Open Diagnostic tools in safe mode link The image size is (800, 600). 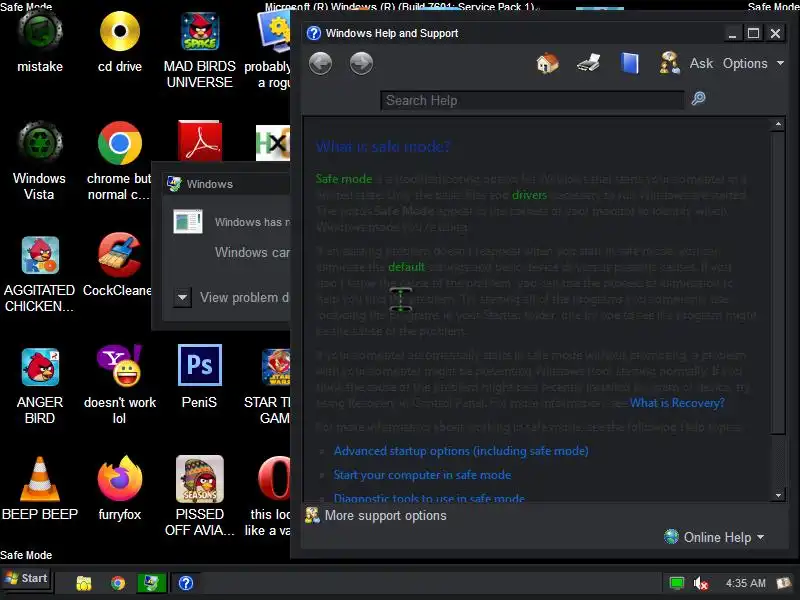tap(429, 497)
